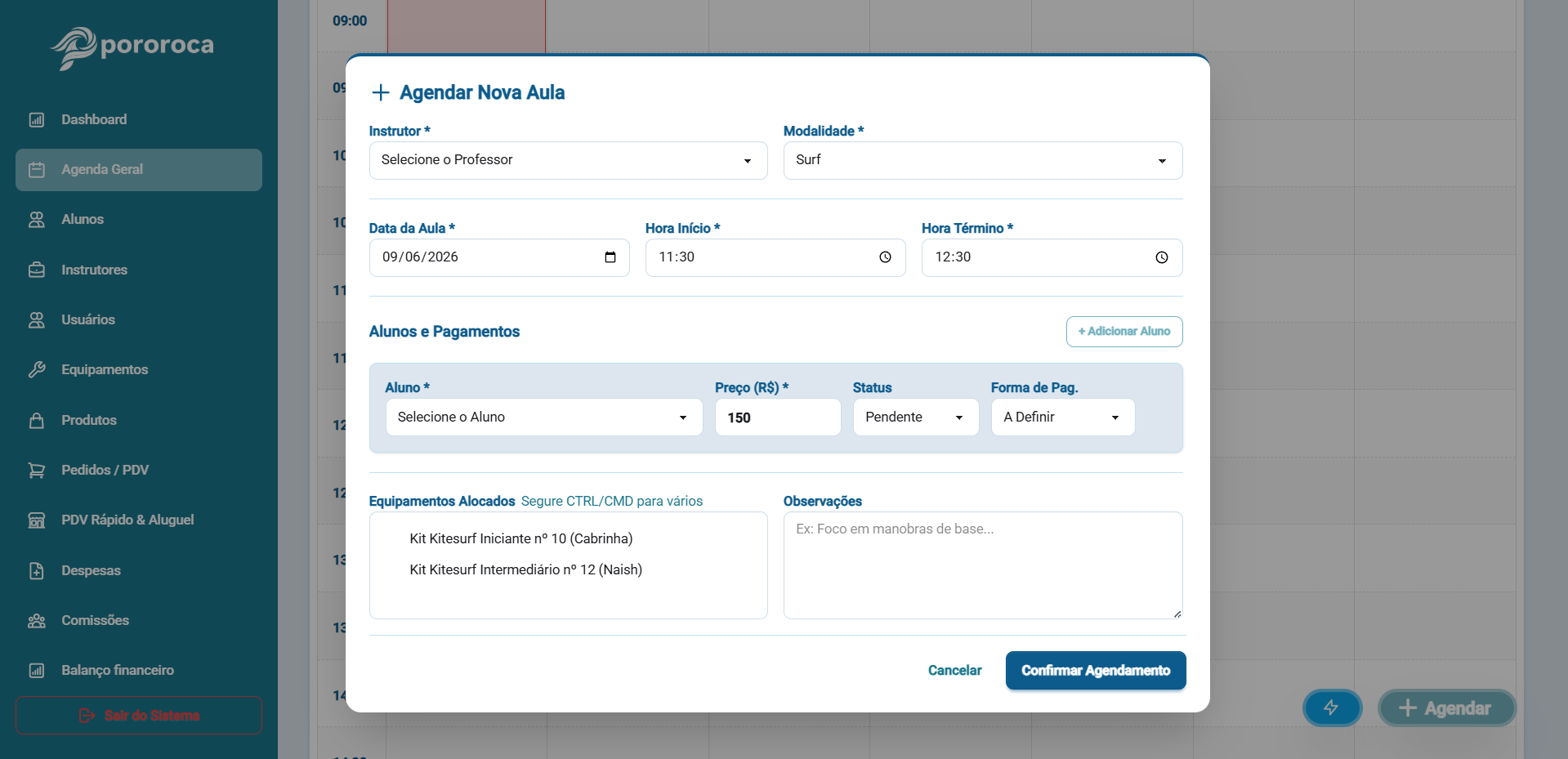Image resolution: width=1568 pixels, height=759 pixels.
Task: Go to Despesas
Action: tap(139, 571)
